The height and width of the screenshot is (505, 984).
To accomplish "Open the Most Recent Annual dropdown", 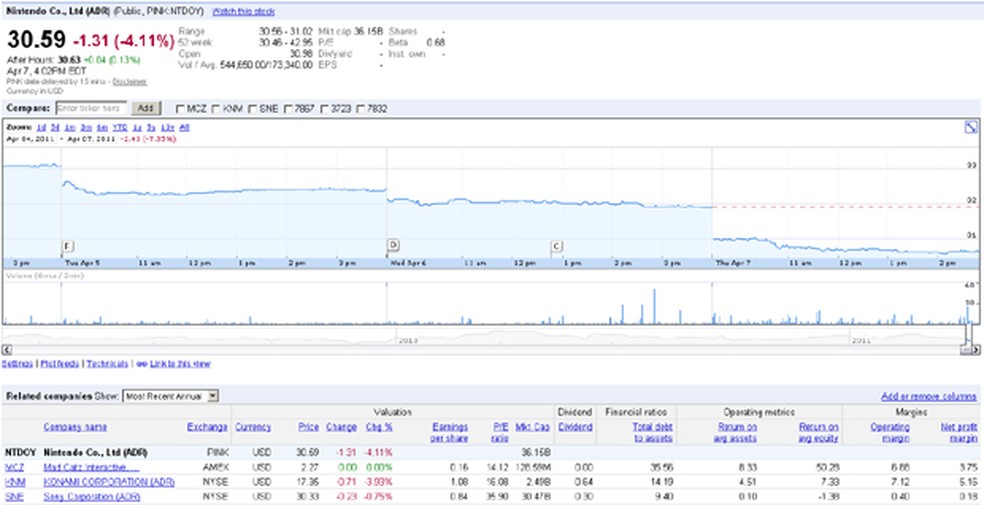I will coord(170,396).
